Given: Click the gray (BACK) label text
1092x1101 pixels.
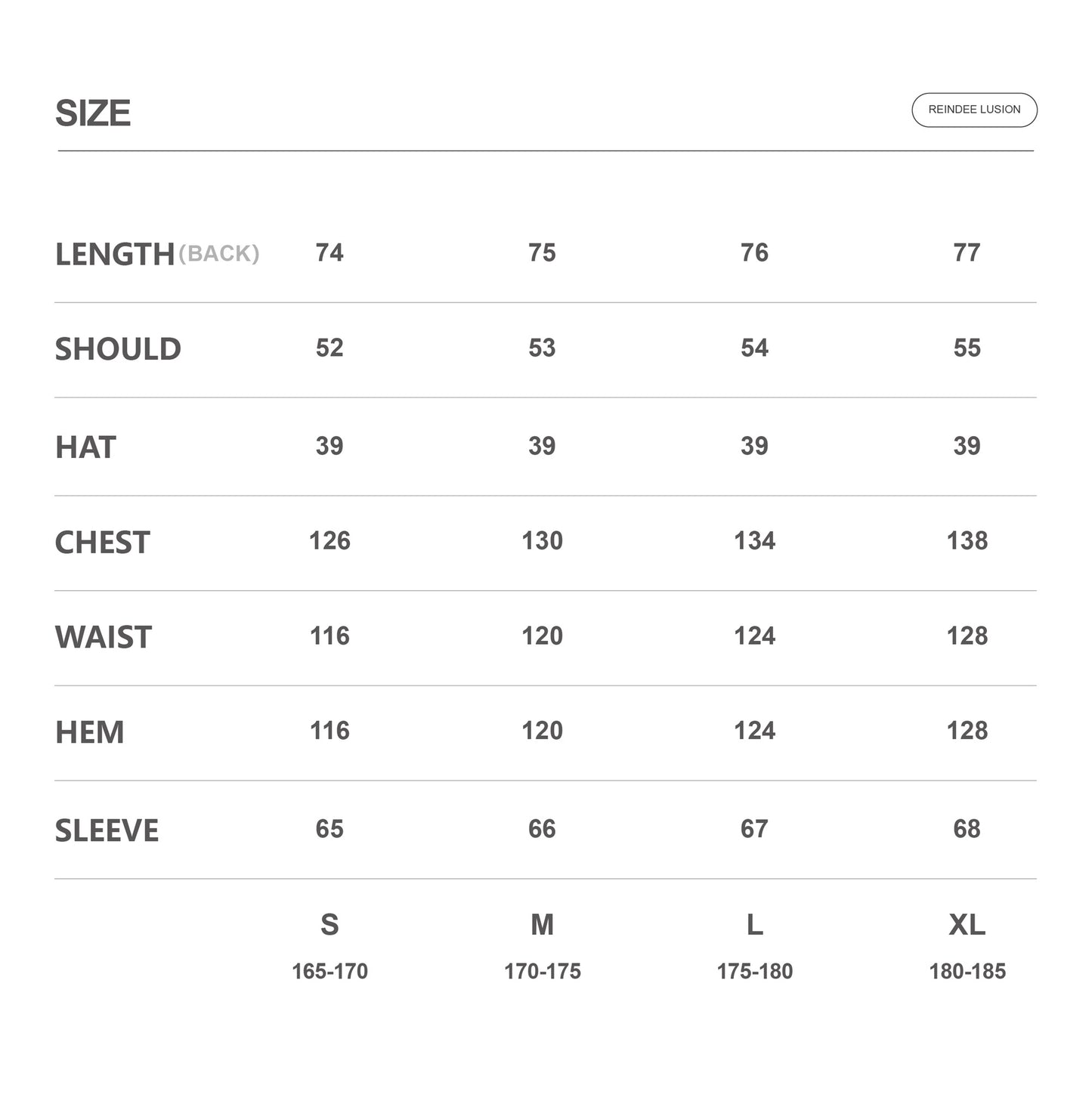Looking at the screenshot, I should (x=219, y=254).
